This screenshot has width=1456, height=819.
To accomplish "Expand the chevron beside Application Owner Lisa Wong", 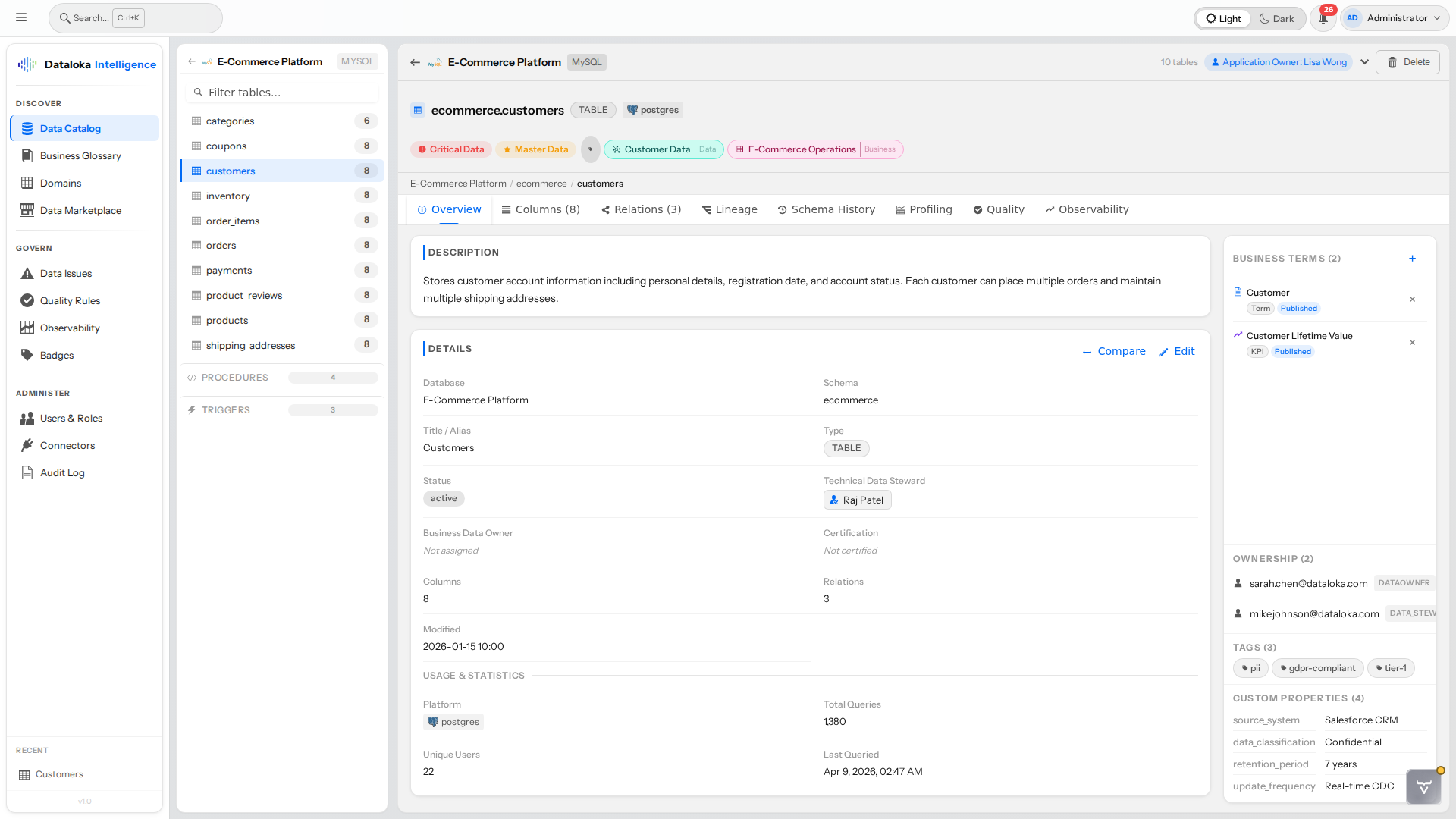I will pos(1364,62).
